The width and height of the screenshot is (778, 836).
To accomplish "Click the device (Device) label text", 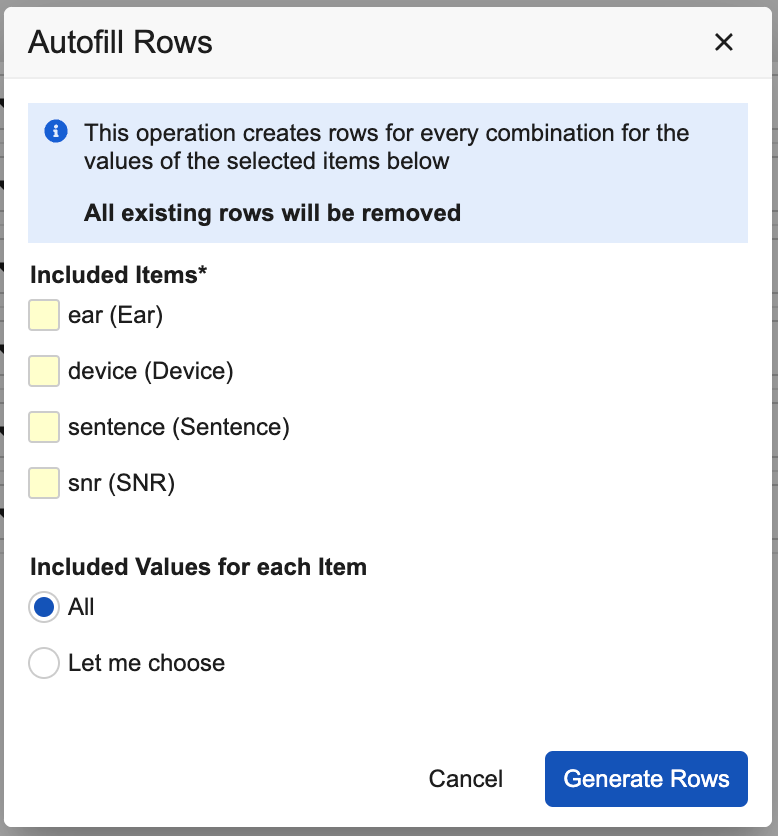I will tap(150, 371).
